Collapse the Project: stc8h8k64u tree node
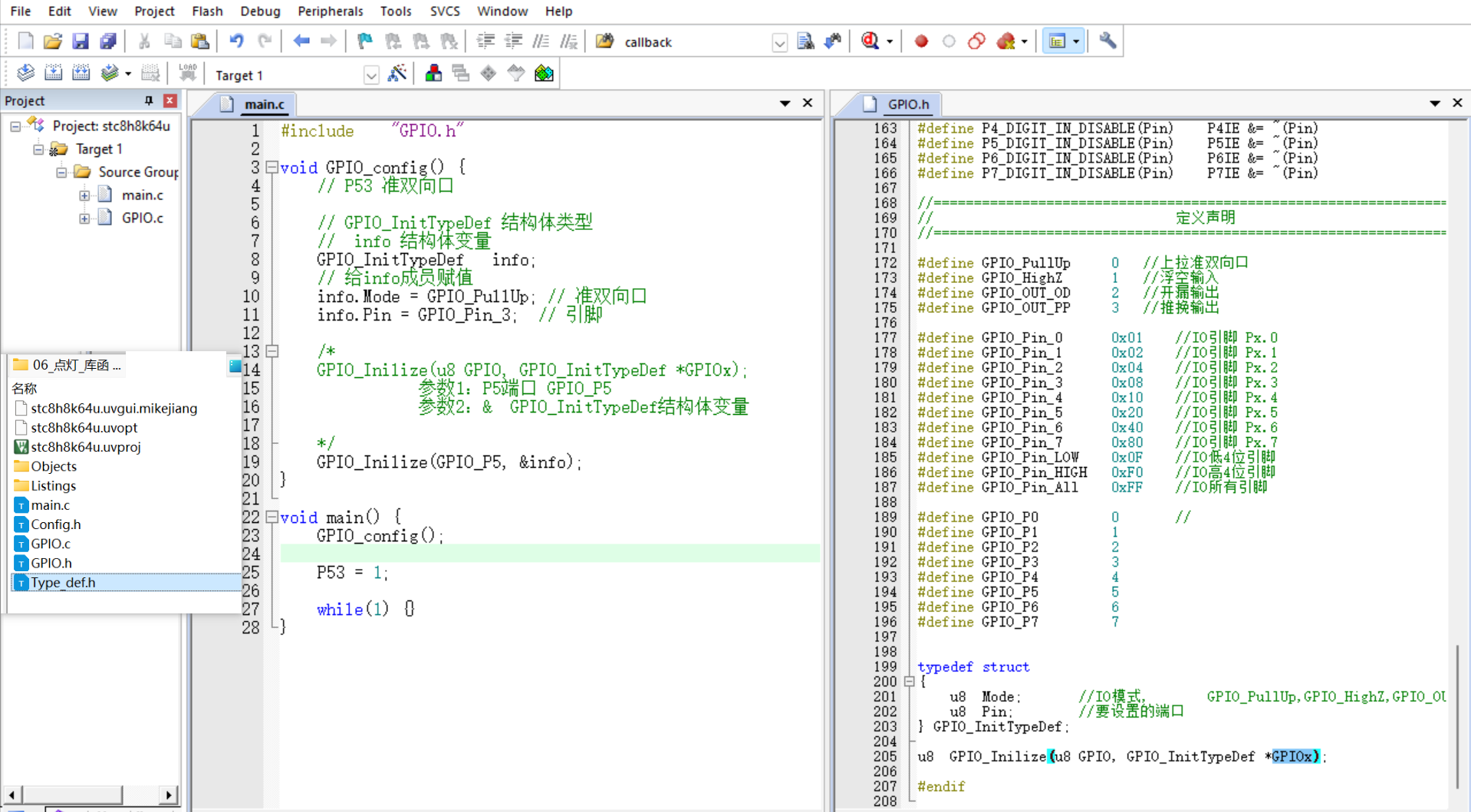Image resolution: width=1471 pixels, height=812 pixels. pos(15,126)
